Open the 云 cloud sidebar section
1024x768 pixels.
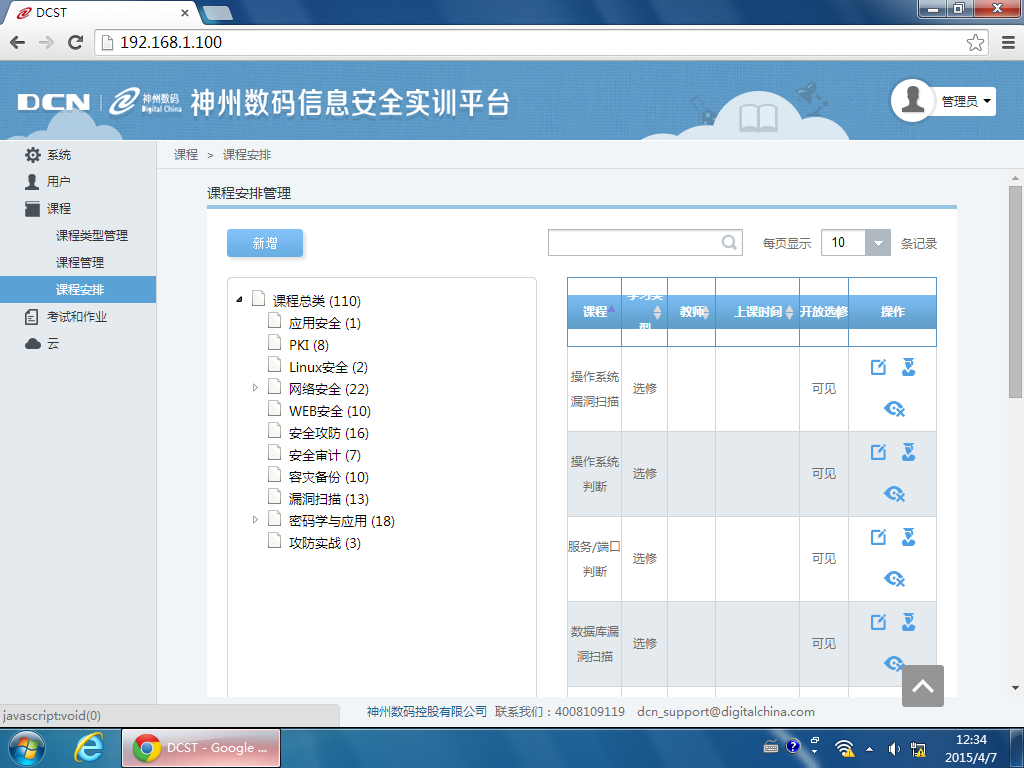42,344
